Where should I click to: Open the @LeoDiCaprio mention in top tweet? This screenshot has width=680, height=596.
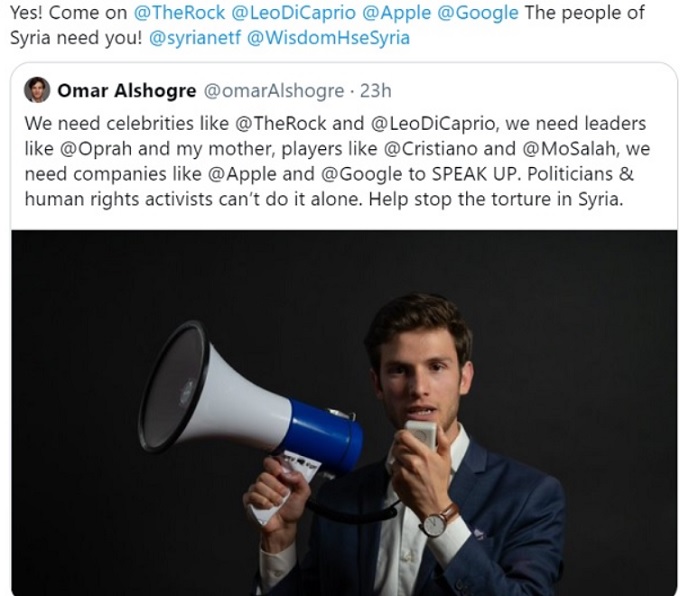(x=294, y=13)
